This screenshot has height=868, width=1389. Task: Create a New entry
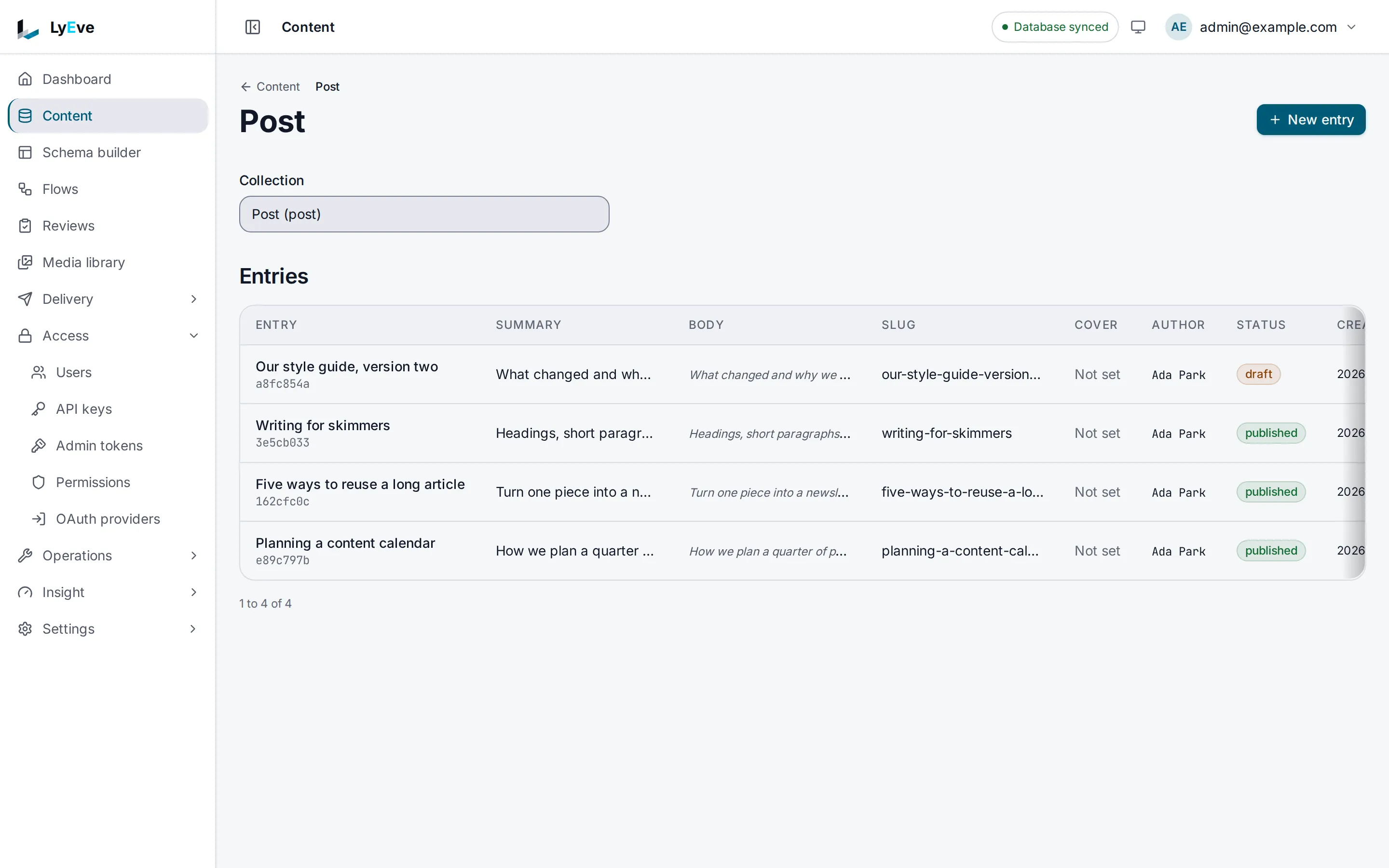[x=1311, y=120]
